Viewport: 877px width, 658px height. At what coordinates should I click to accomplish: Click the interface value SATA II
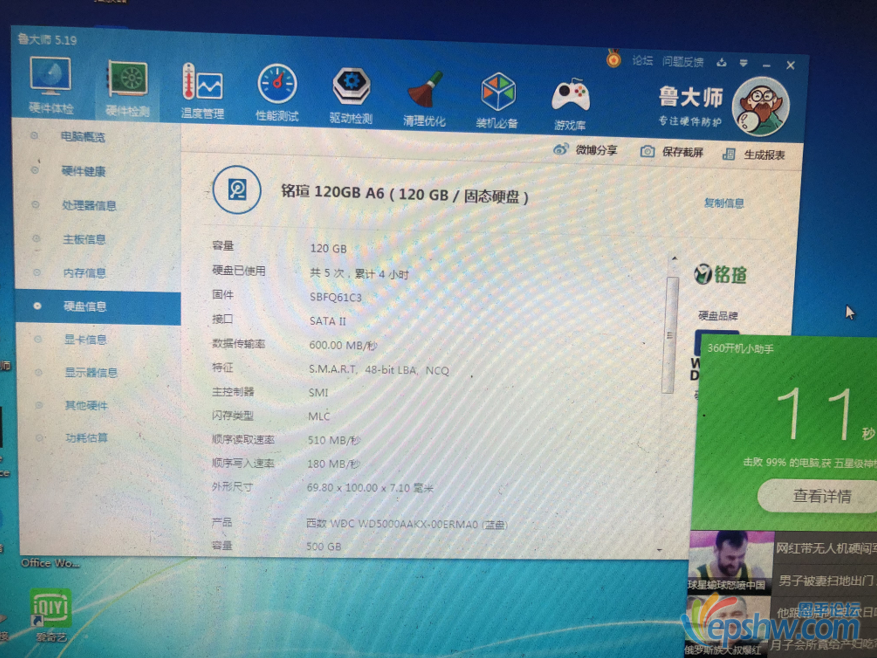point(328,321)
